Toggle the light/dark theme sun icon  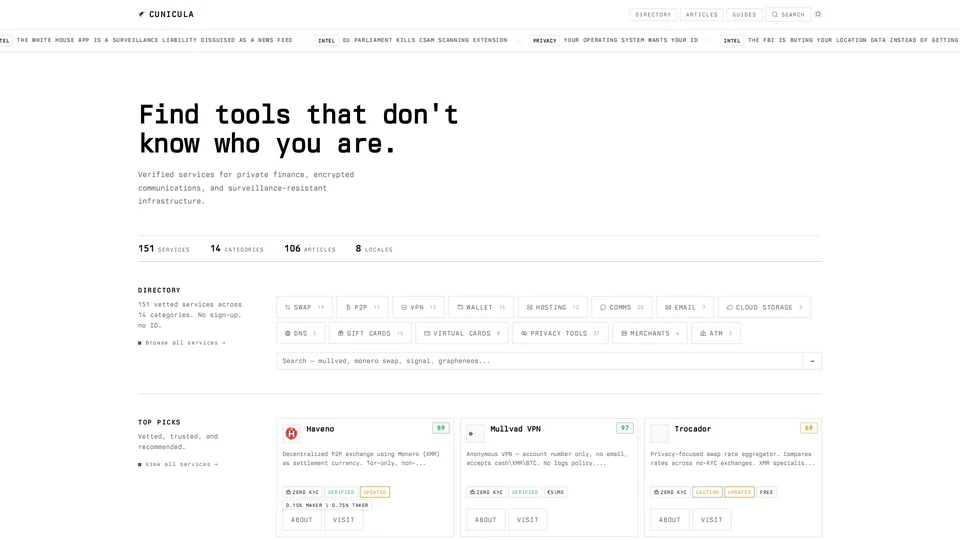coord(818,14)
